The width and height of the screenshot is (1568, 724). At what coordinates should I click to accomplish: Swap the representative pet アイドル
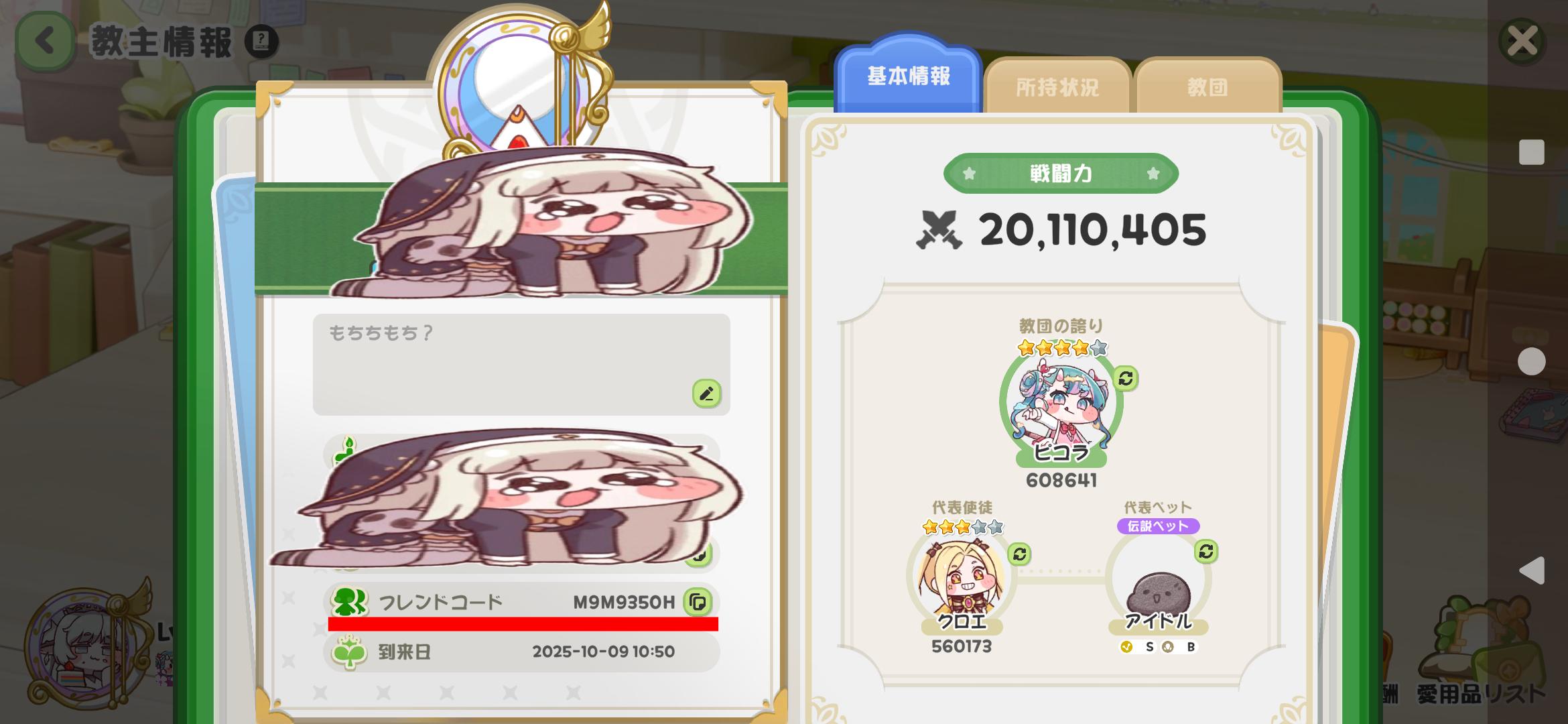1205,551
